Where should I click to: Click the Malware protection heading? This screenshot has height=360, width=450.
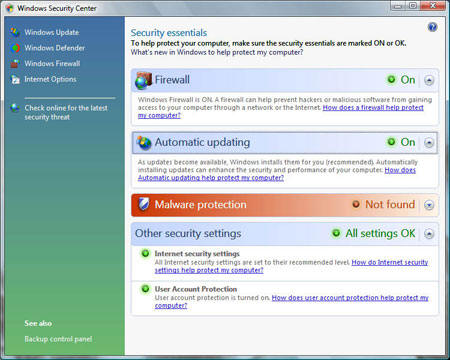coord(201,204)
